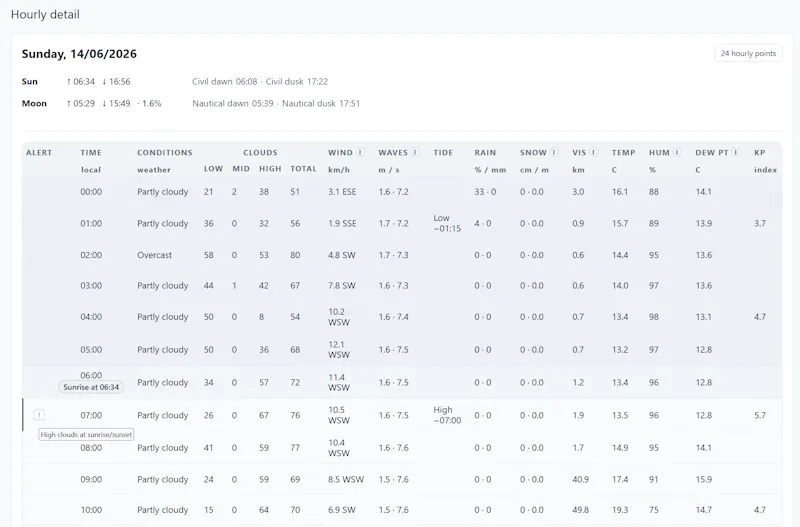Click the dew point 15.9 at 09:00
Viewport: 800px width, 527px height.
(704, 480)
